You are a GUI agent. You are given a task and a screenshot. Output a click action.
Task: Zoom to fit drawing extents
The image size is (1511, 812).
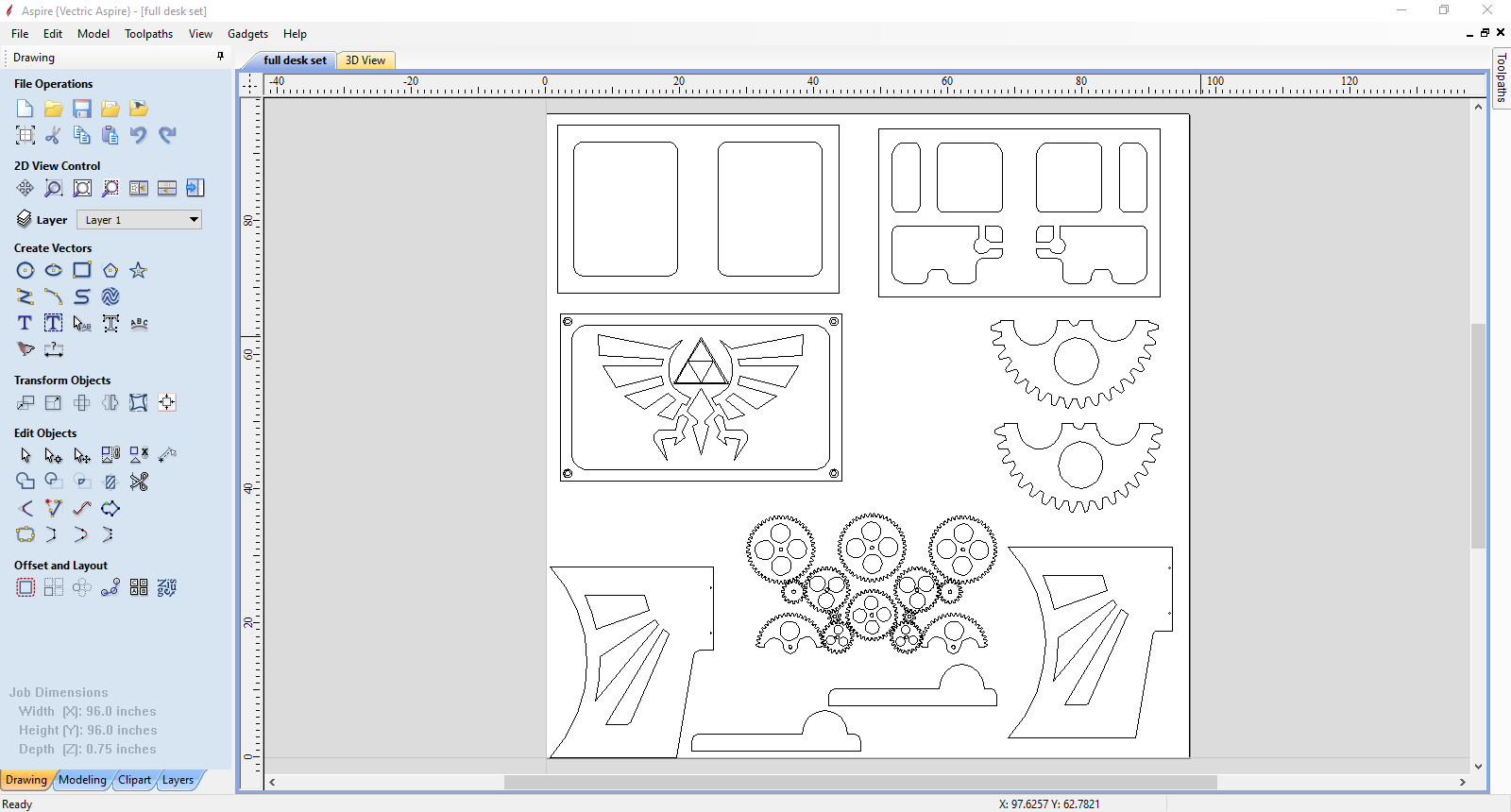click(x=82, y=188)
